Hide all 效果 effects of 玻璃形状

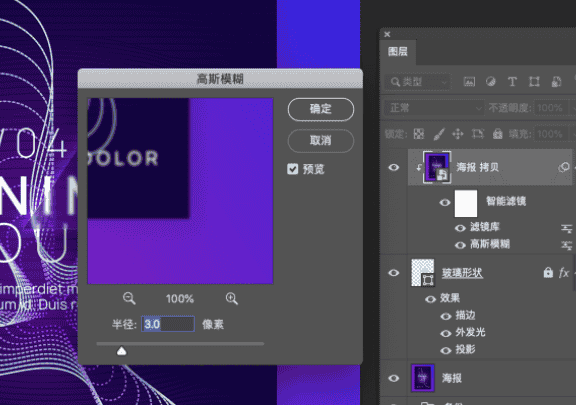(x=430, y=299)
